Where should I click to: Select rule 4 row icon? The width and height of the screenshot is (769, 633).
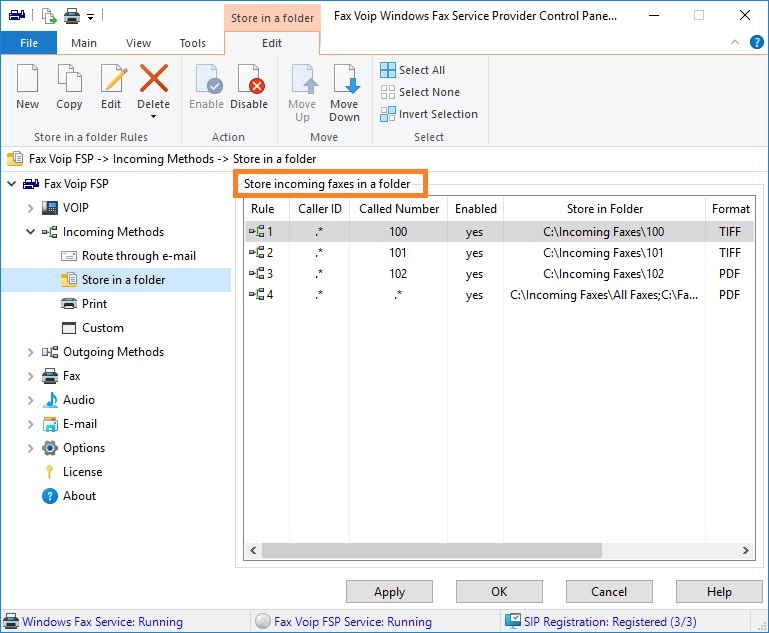pos(256,295)
